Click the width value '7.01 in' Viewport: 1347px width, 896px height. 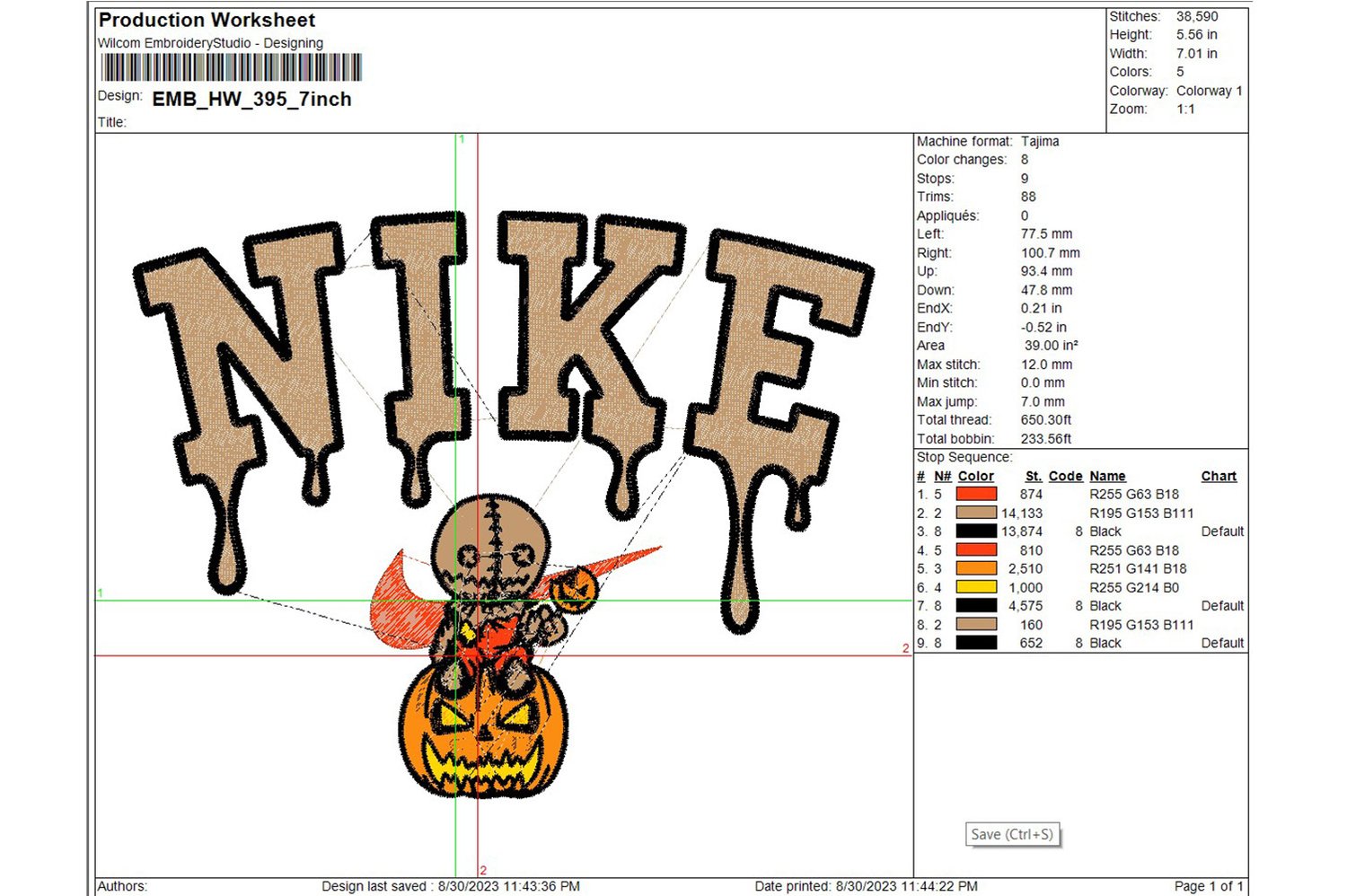(1197, 53)
